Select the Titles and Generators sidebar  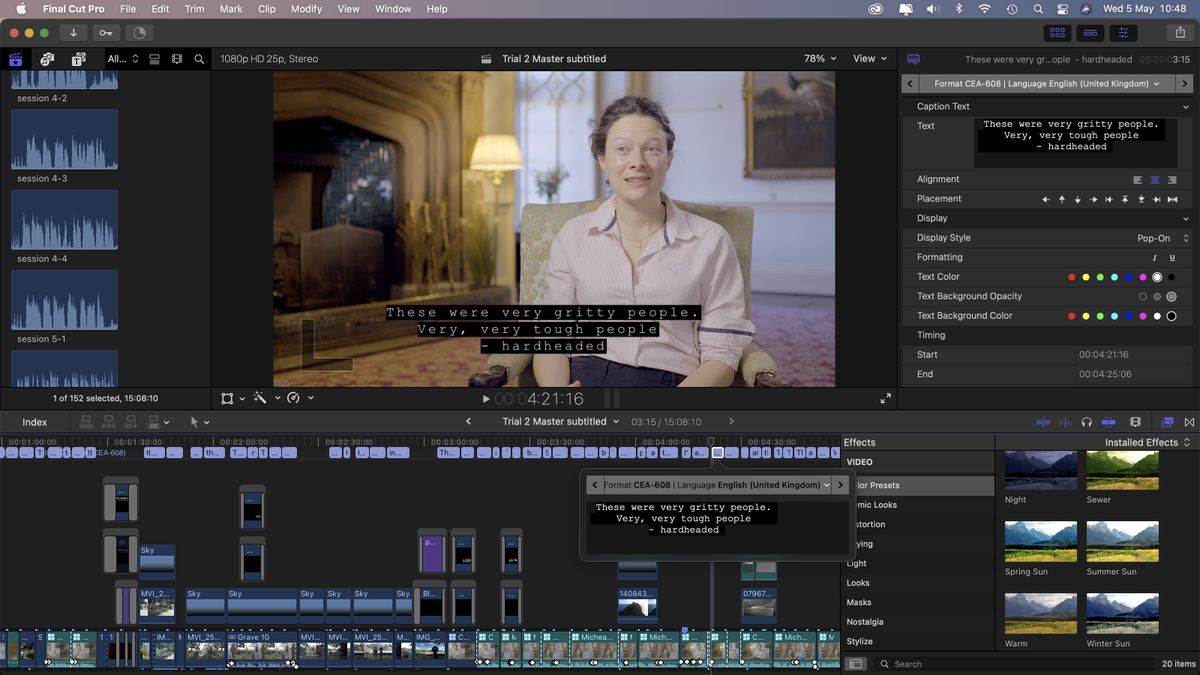78,59
